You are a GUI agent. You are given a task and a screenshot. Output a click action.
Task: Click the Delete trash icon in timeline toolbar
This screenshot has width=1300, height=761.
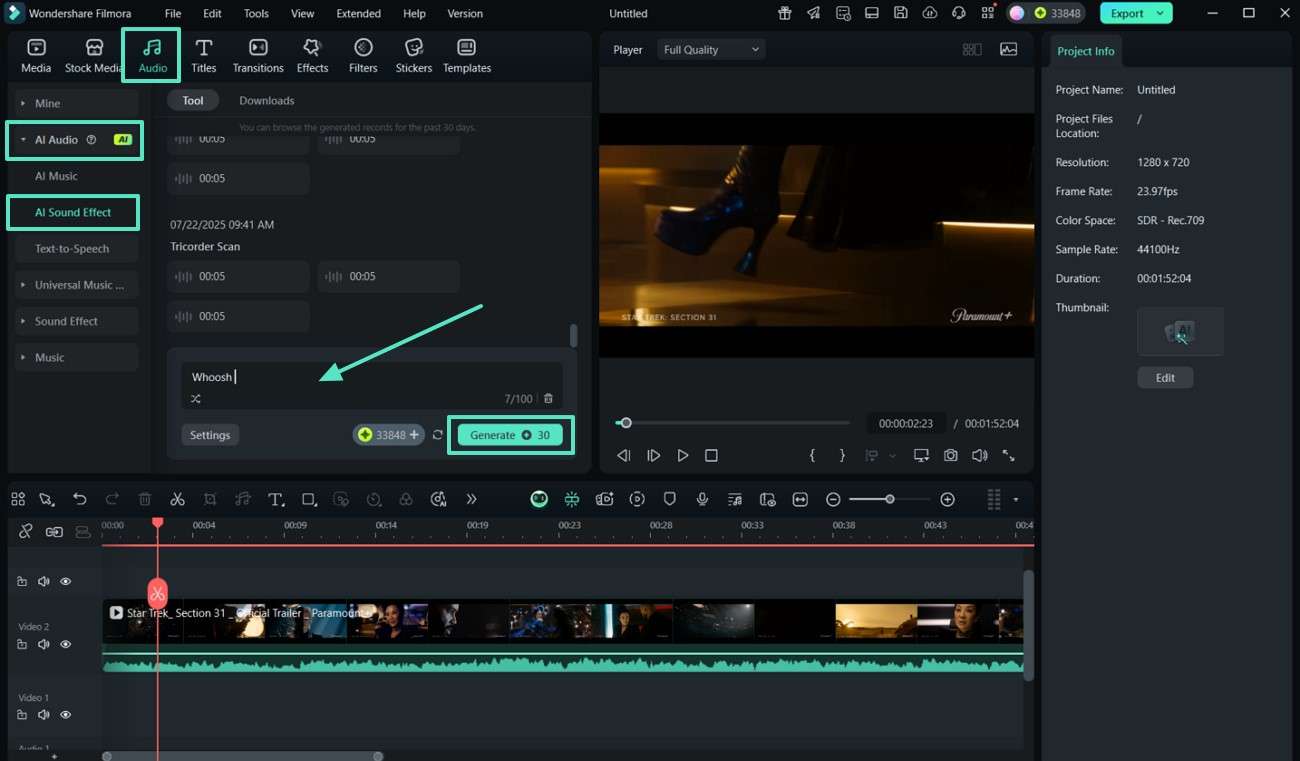pyautogui.click(x=145, y=499)
